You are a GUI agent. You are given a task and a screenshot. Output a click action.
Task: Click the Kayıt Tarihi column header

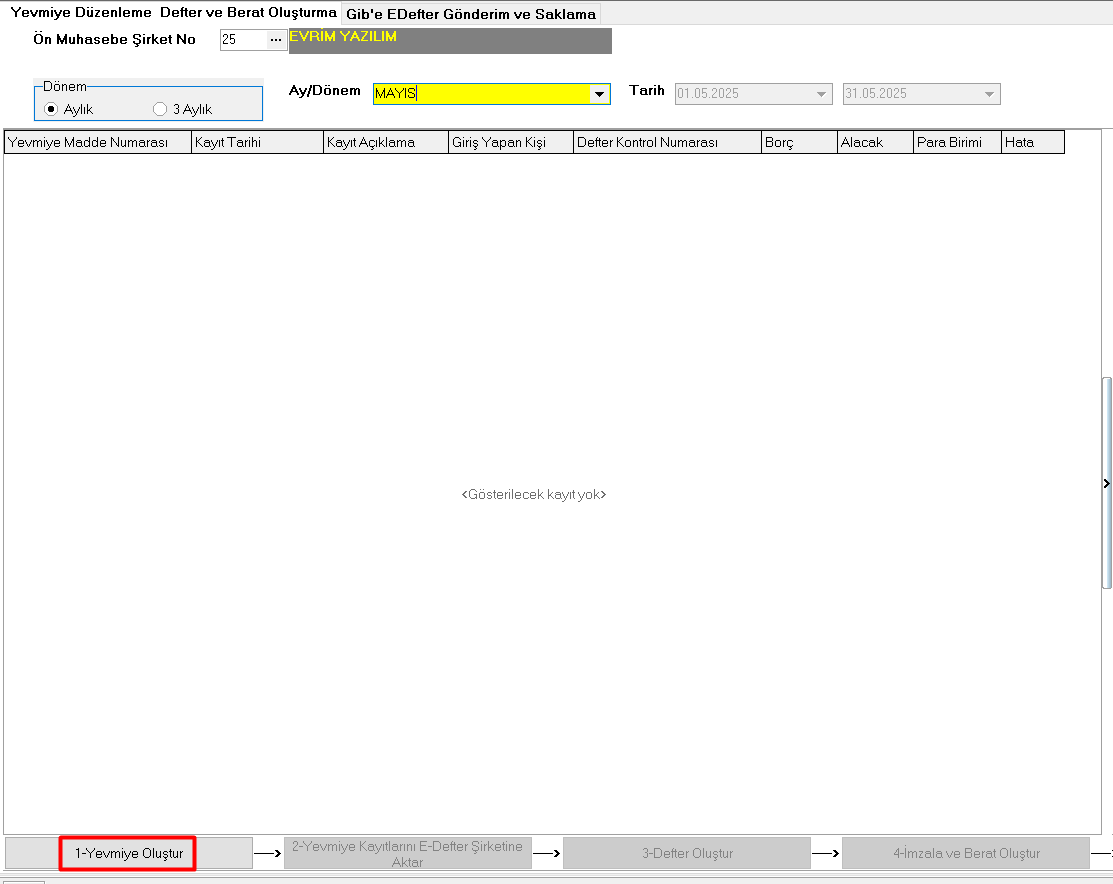(257, 142)
